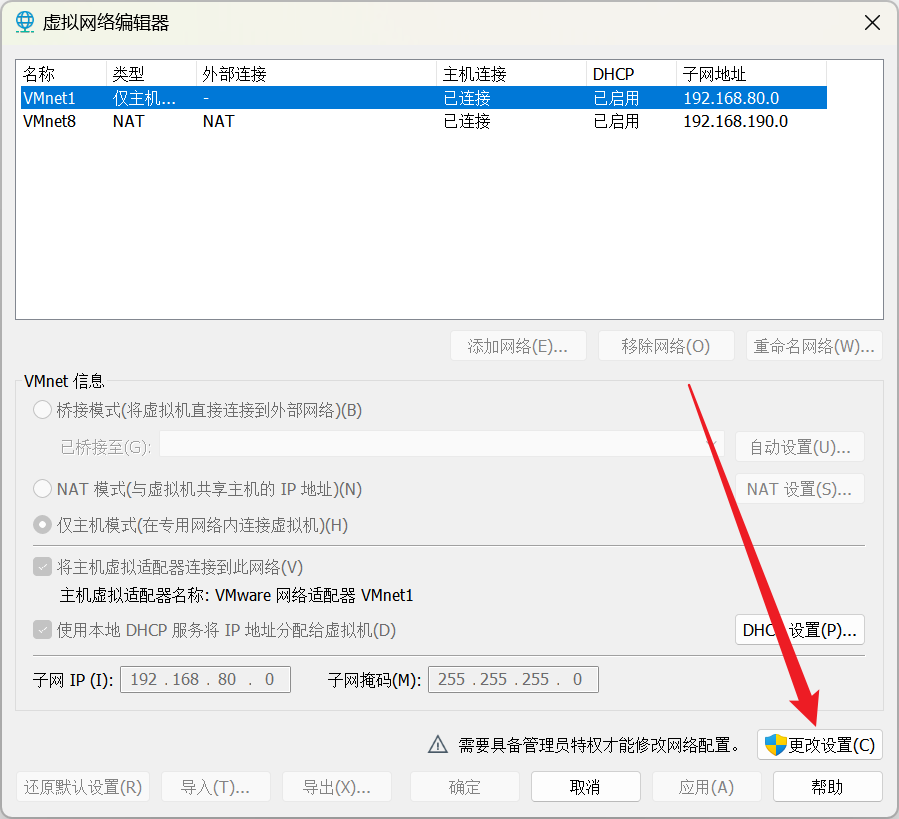Click 主机虚拟适配器名称 label text
The image size is (899, 819).
click(135, 595)
